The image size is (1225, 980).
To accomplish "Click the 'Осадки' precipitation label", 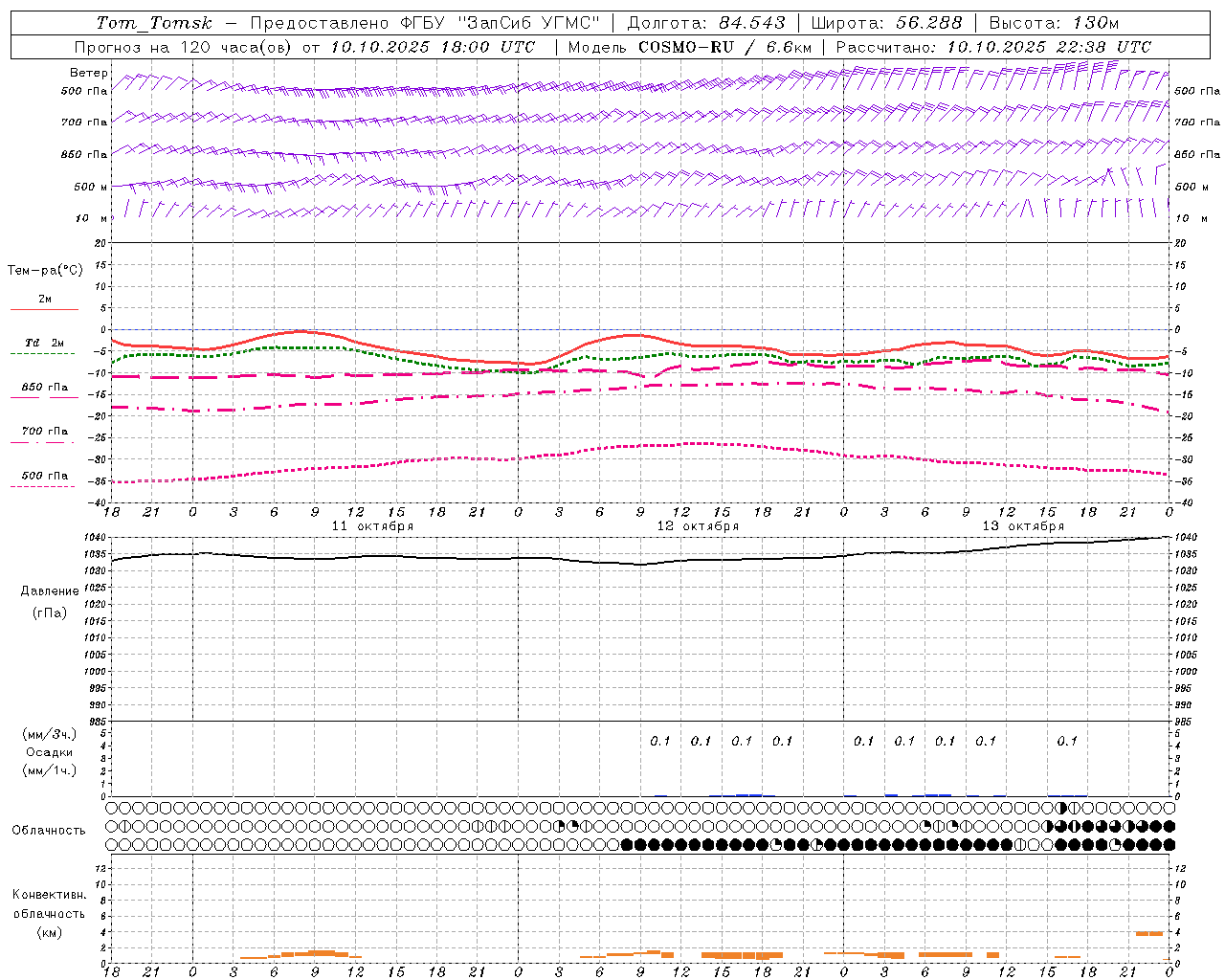I will [x=50, y=752].
